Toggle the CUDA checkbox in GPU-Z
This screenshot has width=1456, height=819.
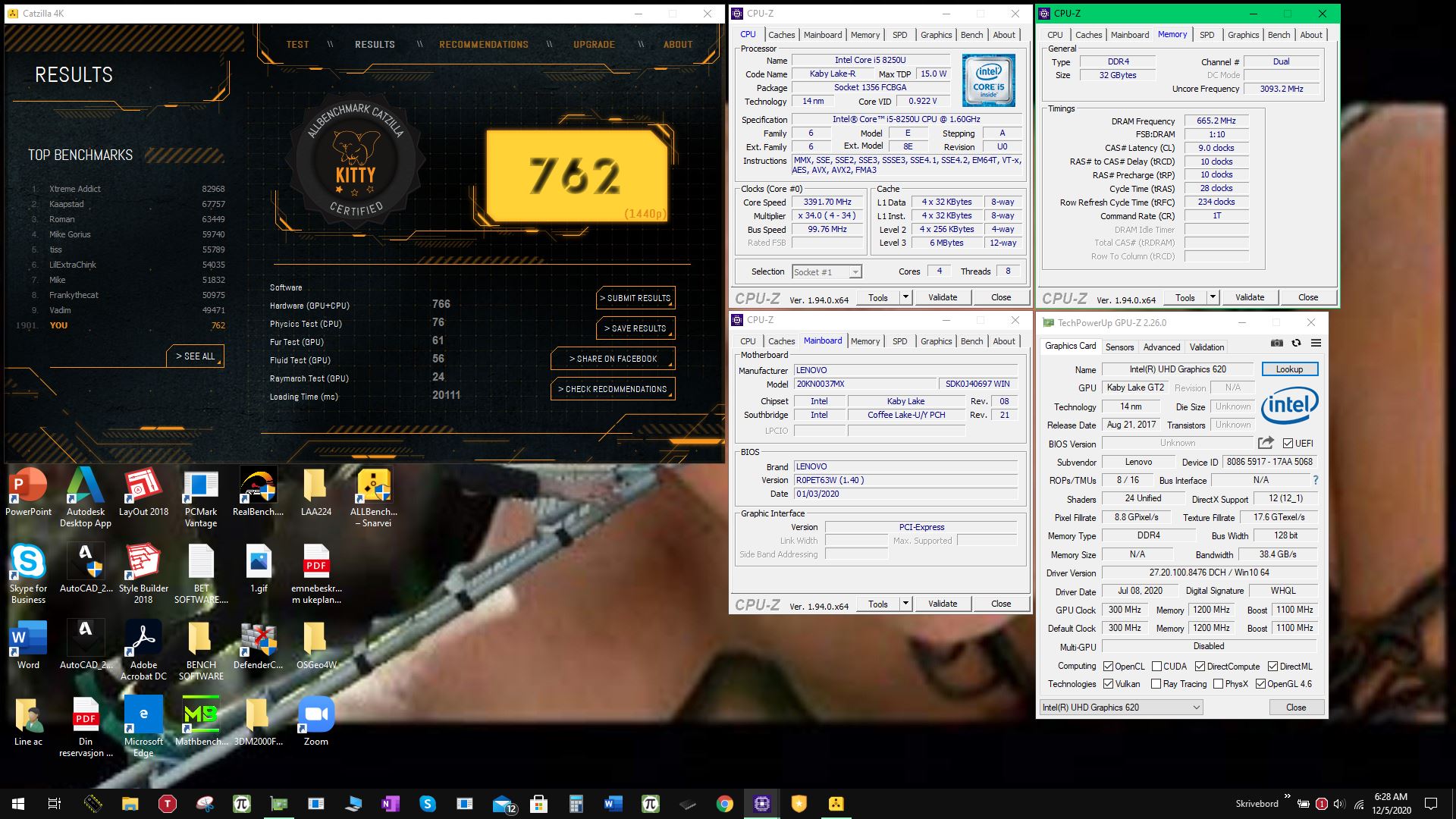click(1156, 667)
